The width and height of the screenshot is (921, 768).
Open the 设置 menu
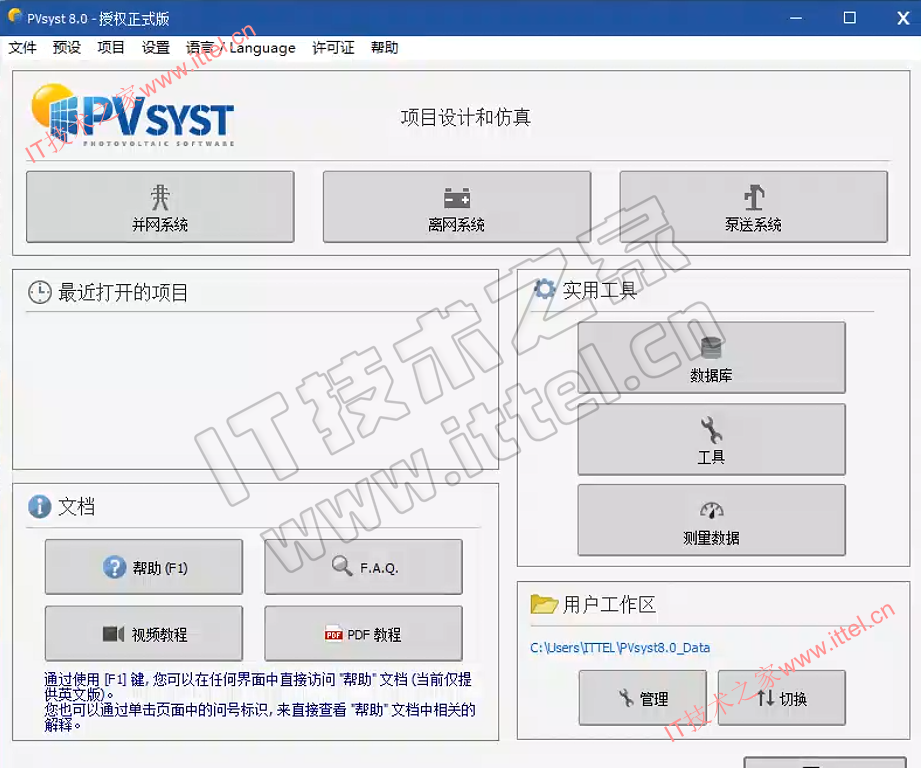point(155,47)
